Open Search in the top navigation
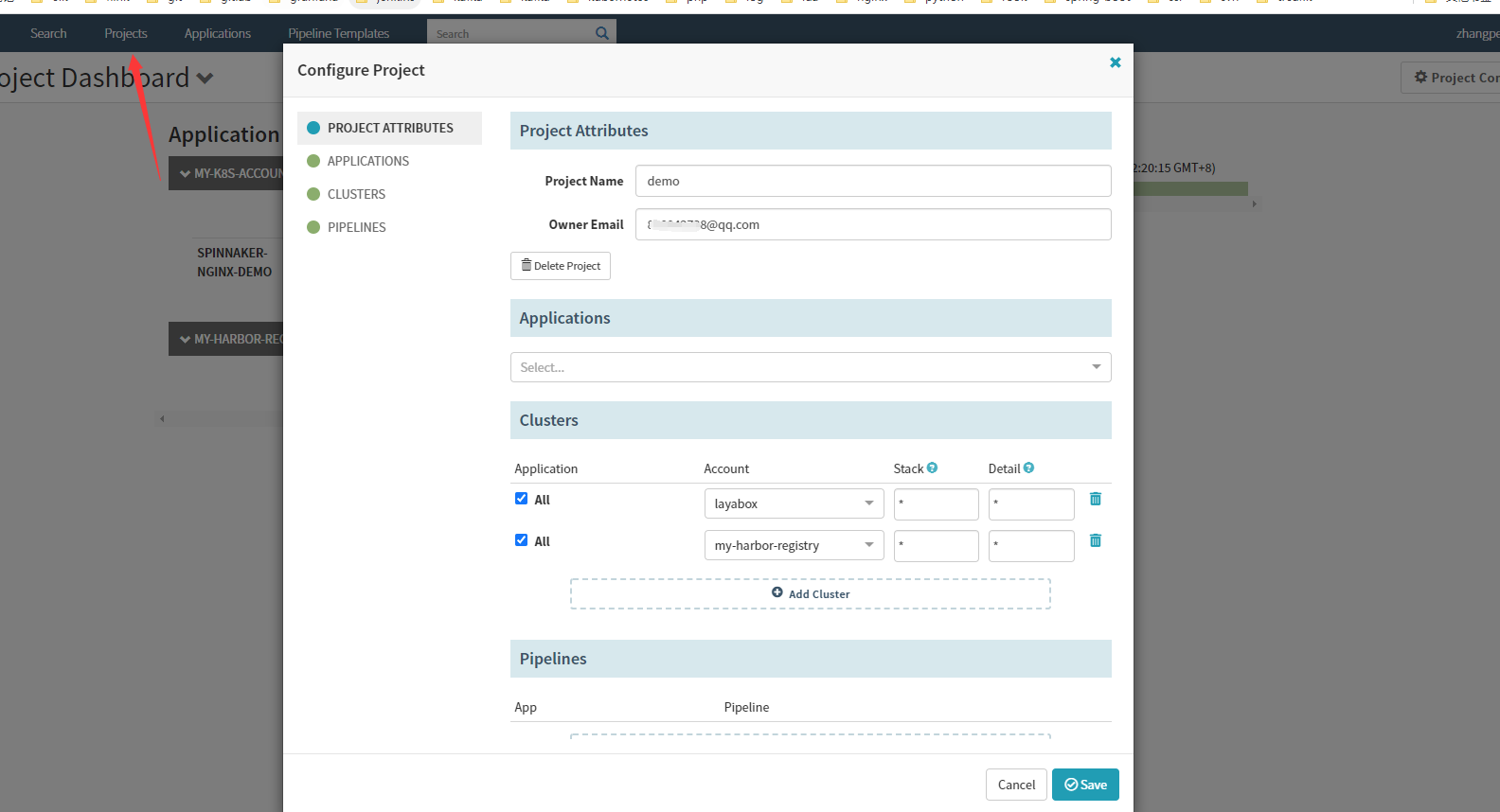Screen dimensions: 1500x812 [48, 33]
